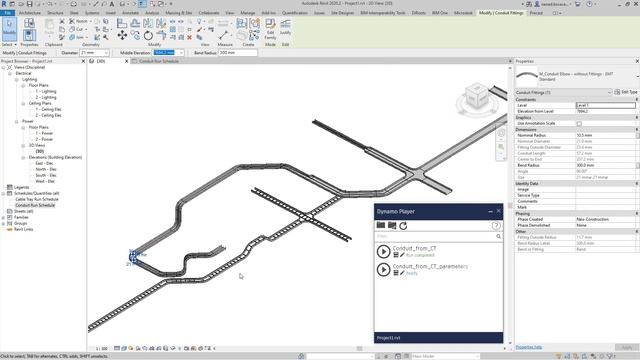Screen dimensions: 640x360
Task: Click Dynamo Player refresh icon
Action: [x=403, y=226]
